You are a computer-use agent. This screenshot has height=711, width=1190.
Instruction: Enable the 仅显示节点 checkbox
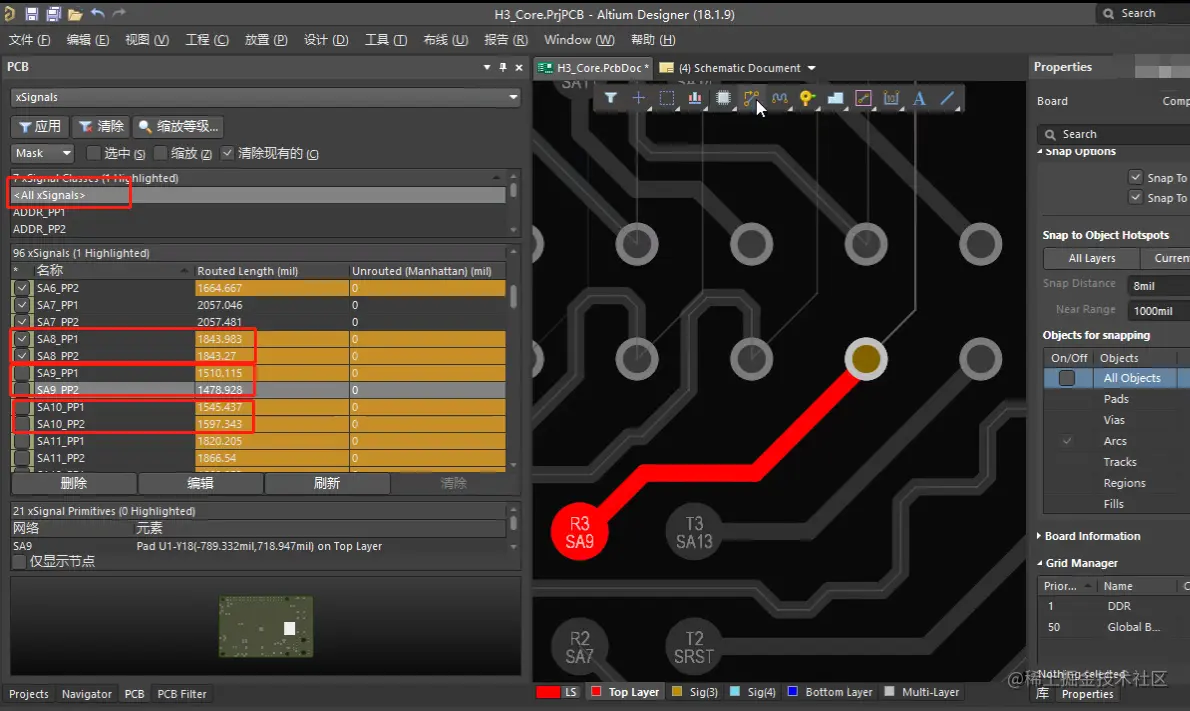click(x=20, y=562)
